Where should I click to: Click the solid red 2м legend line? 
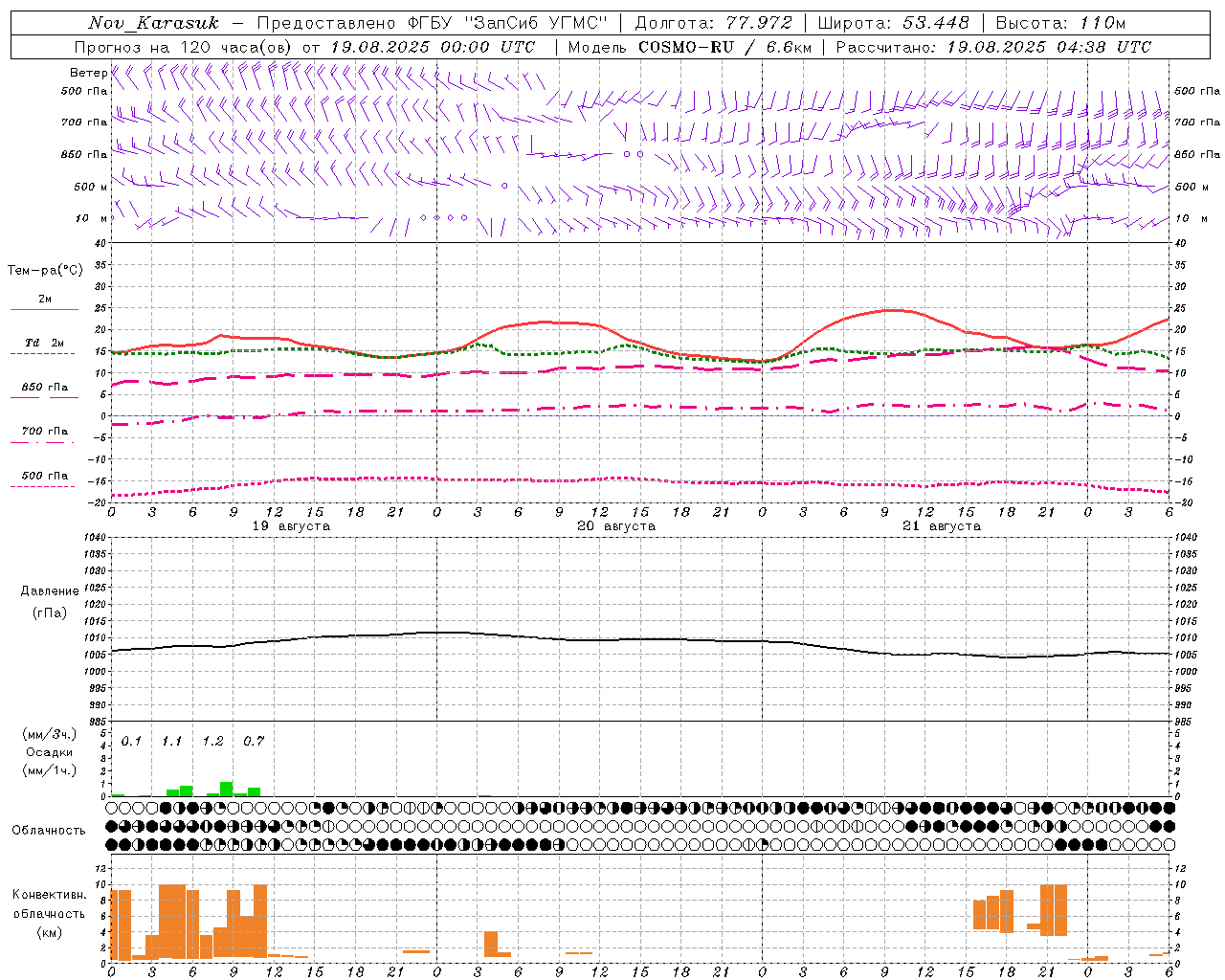44,309
